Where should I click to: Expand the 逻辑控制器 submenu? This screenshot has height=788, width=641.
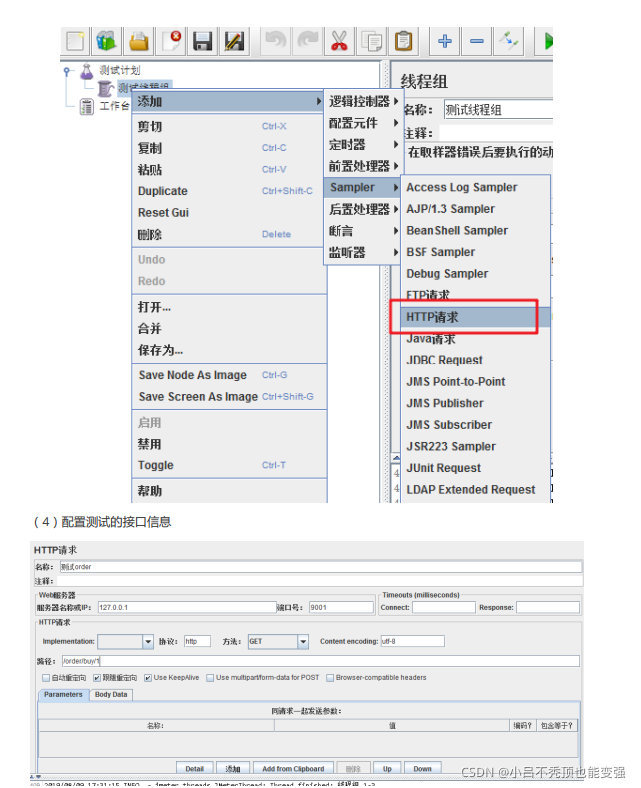(x=363, y=102)
